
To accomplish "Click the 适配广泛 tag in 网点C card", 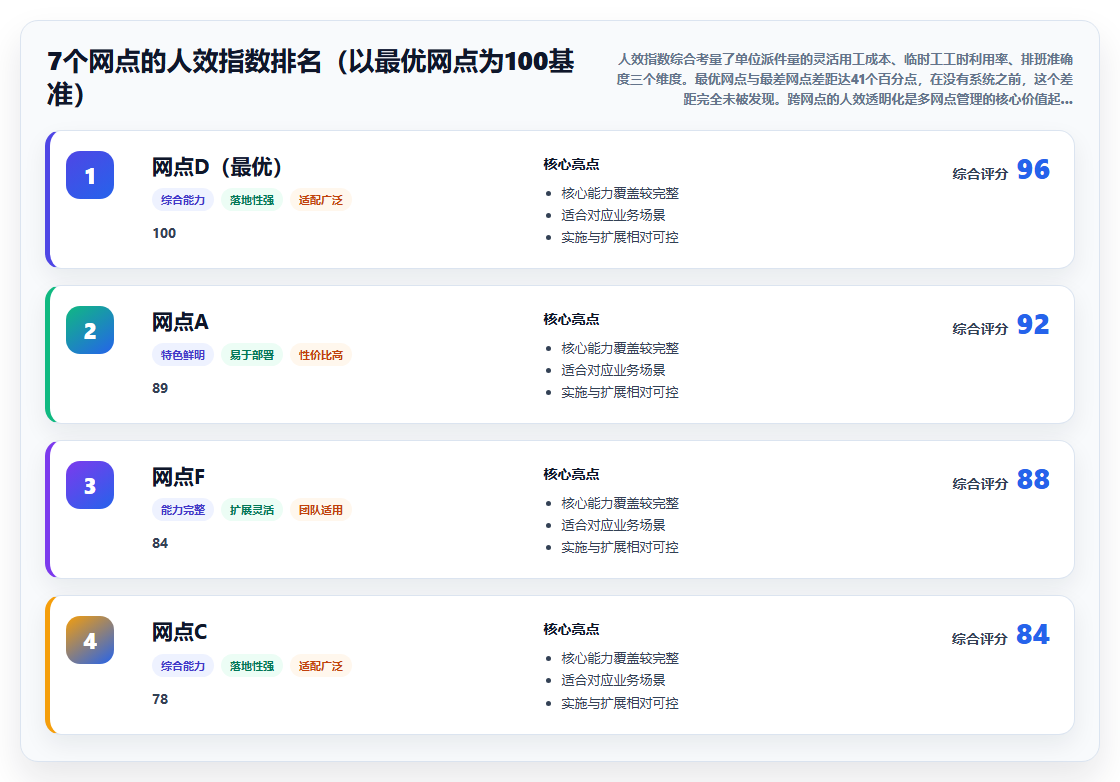I will [321, 666].
